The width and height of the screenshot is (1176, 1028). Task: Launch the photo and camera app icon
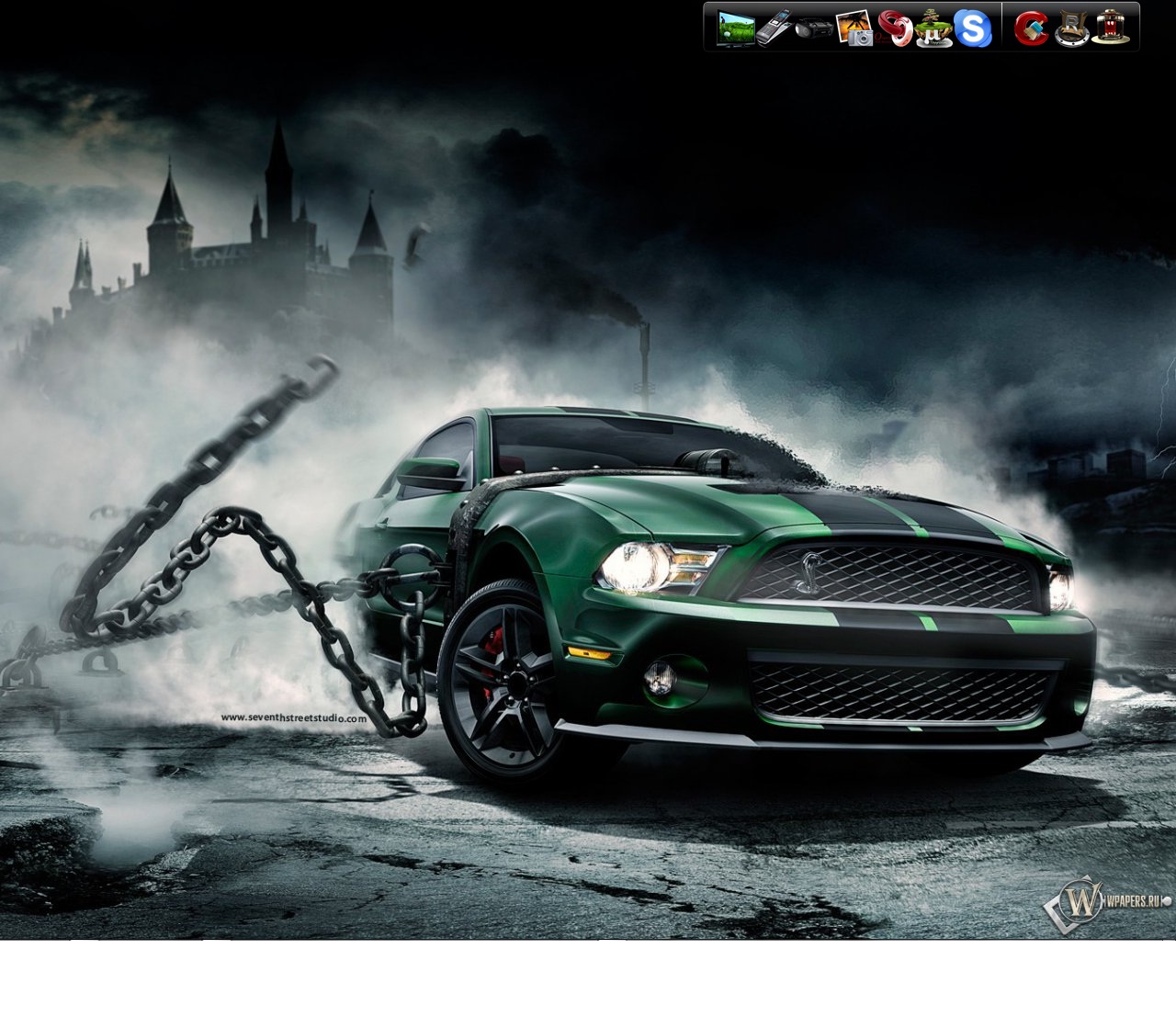pyautogui.click(x=854, y=28)
